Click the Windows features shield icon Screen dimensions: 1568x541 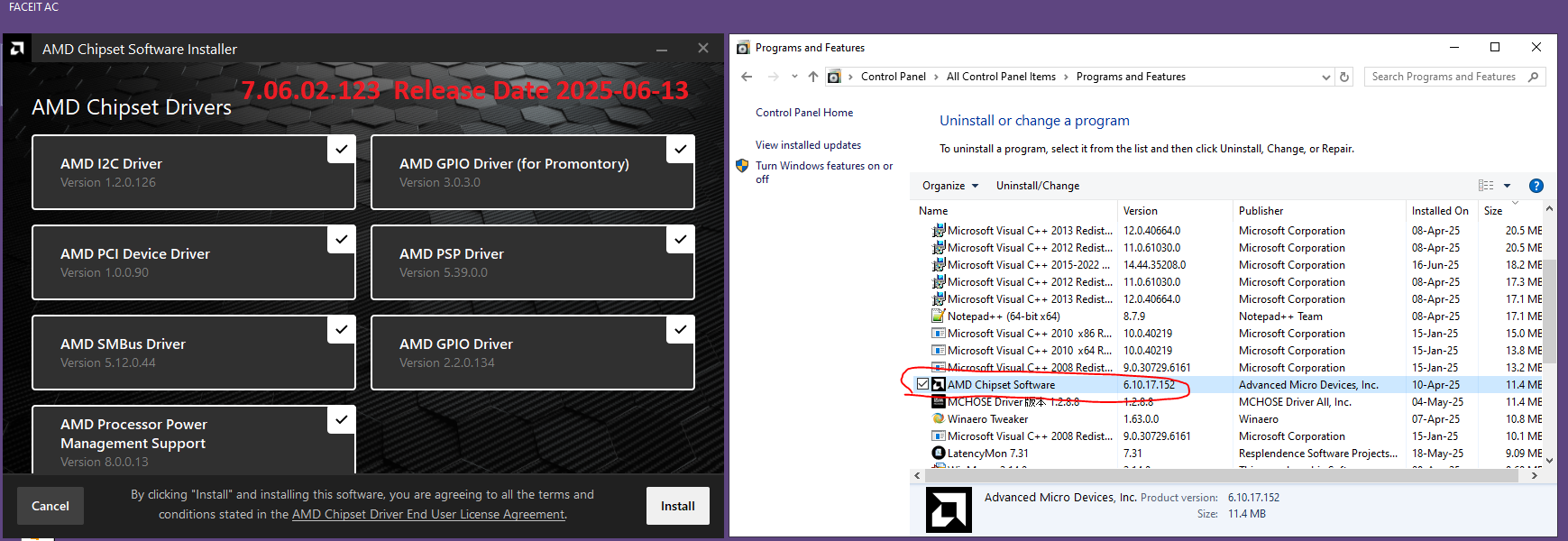[x=742, y=166]
